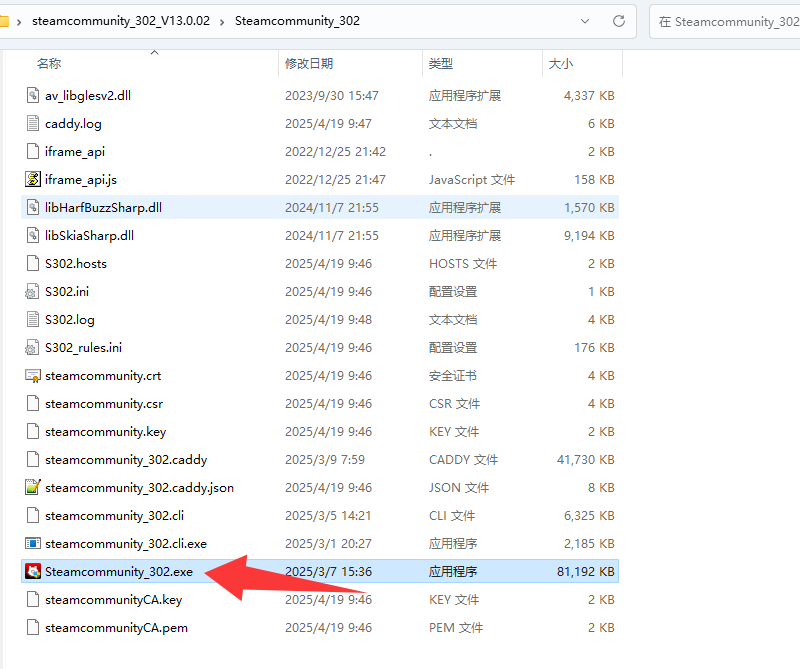Refresh the folder using the address bar icon
Screen dimensions: 800x669
point(619,20)
